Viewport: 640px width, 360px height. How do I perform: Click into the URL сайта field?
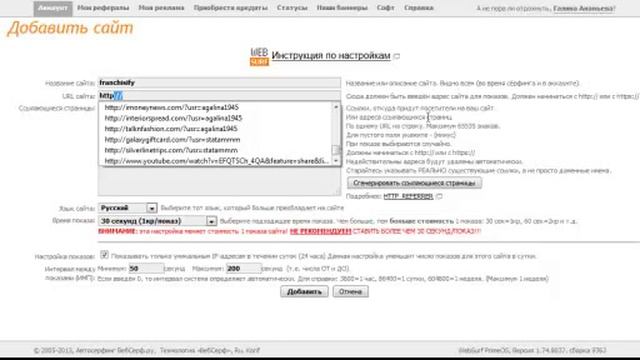[x=219, y=96]
